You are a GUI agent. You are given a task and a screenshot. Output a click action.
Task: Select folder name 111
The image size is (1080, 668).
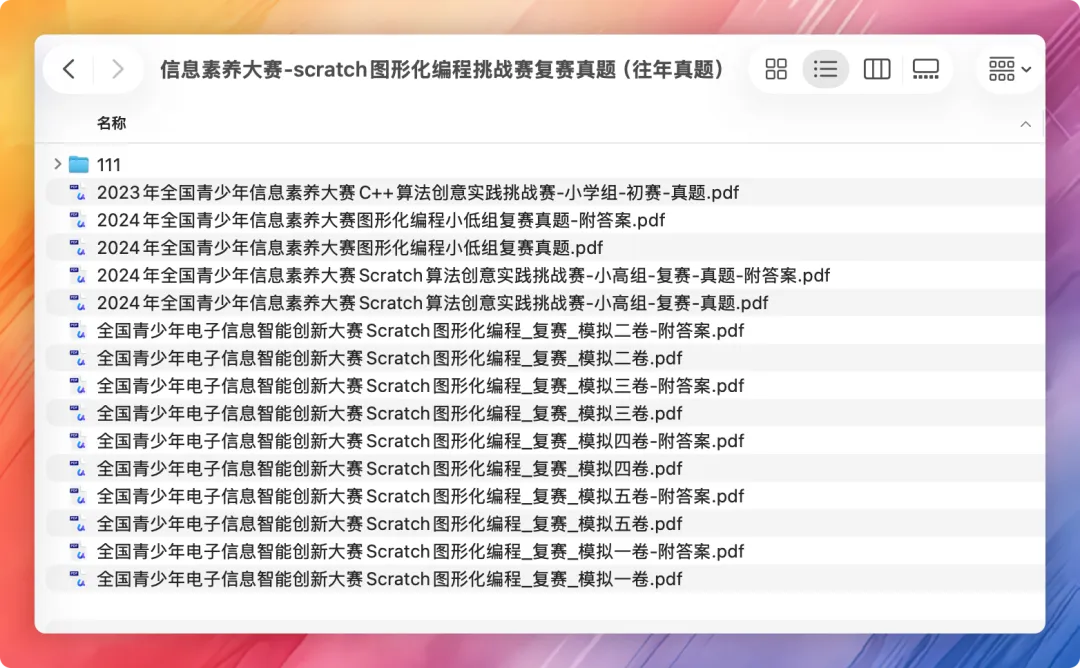(x=109, y=165)
